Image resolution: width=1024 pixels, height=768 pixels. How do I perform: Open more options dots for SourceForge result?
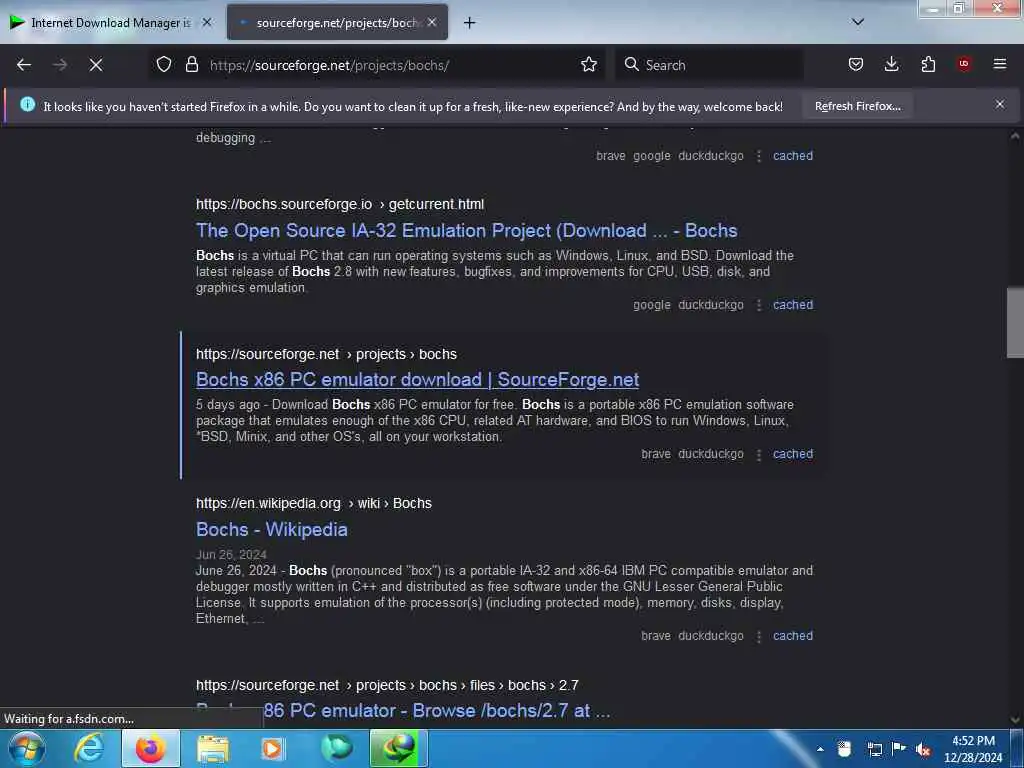click(x=759, y=454)
